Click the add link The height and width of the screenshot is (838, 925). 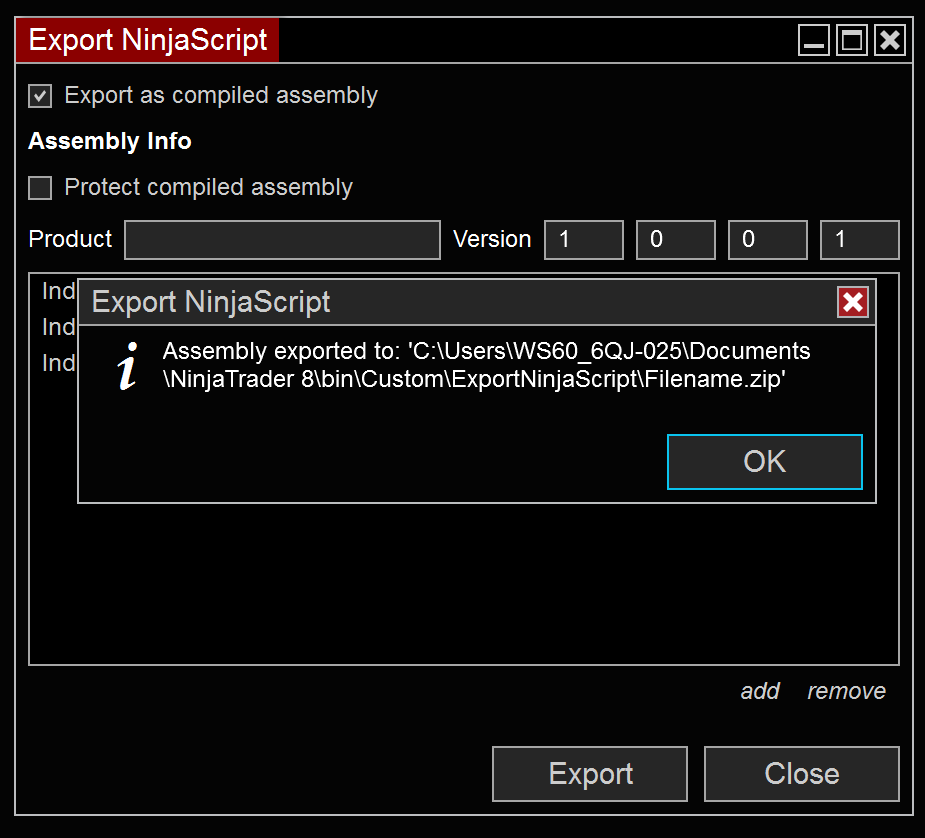(760, 691)
